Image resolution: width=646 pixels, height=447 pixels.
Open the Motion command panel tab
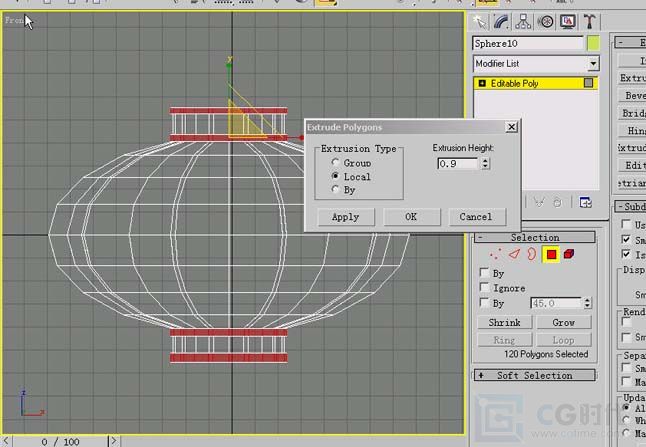pyautogui.click(x=545, y=21)
